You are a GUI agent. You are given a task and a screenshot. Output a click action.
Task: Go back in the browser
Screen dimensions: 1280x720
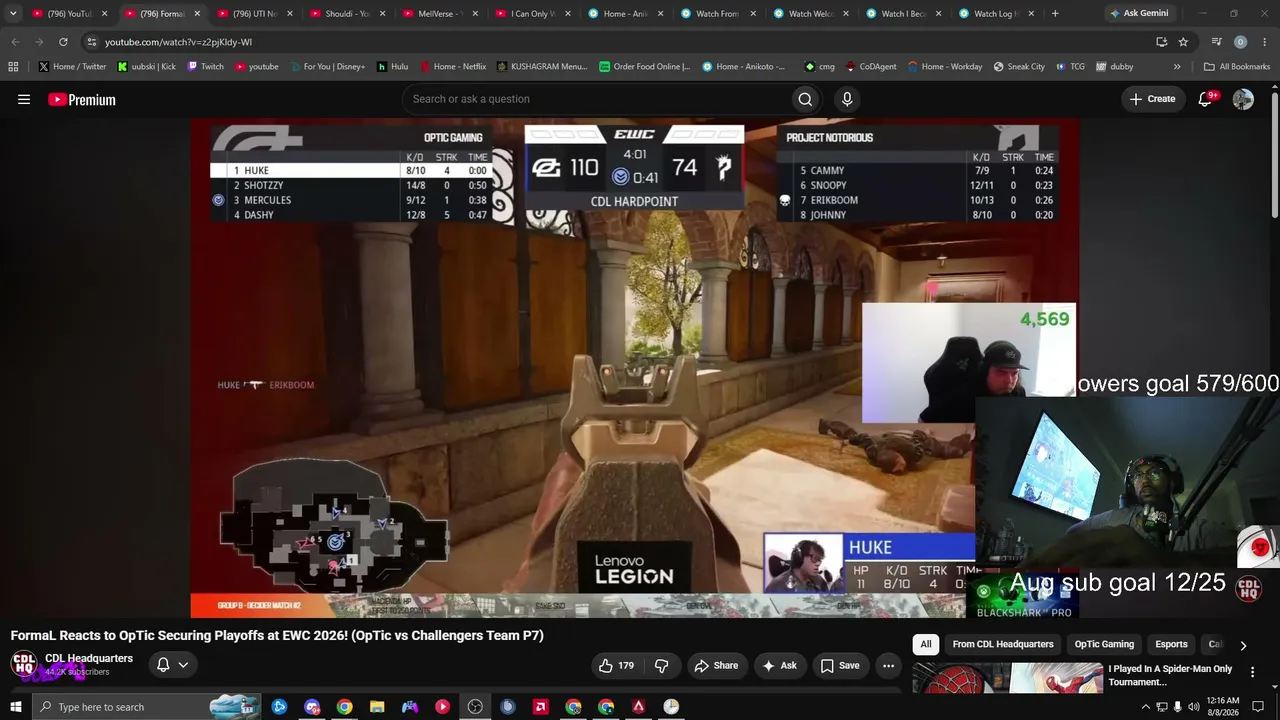coord(15,42)
